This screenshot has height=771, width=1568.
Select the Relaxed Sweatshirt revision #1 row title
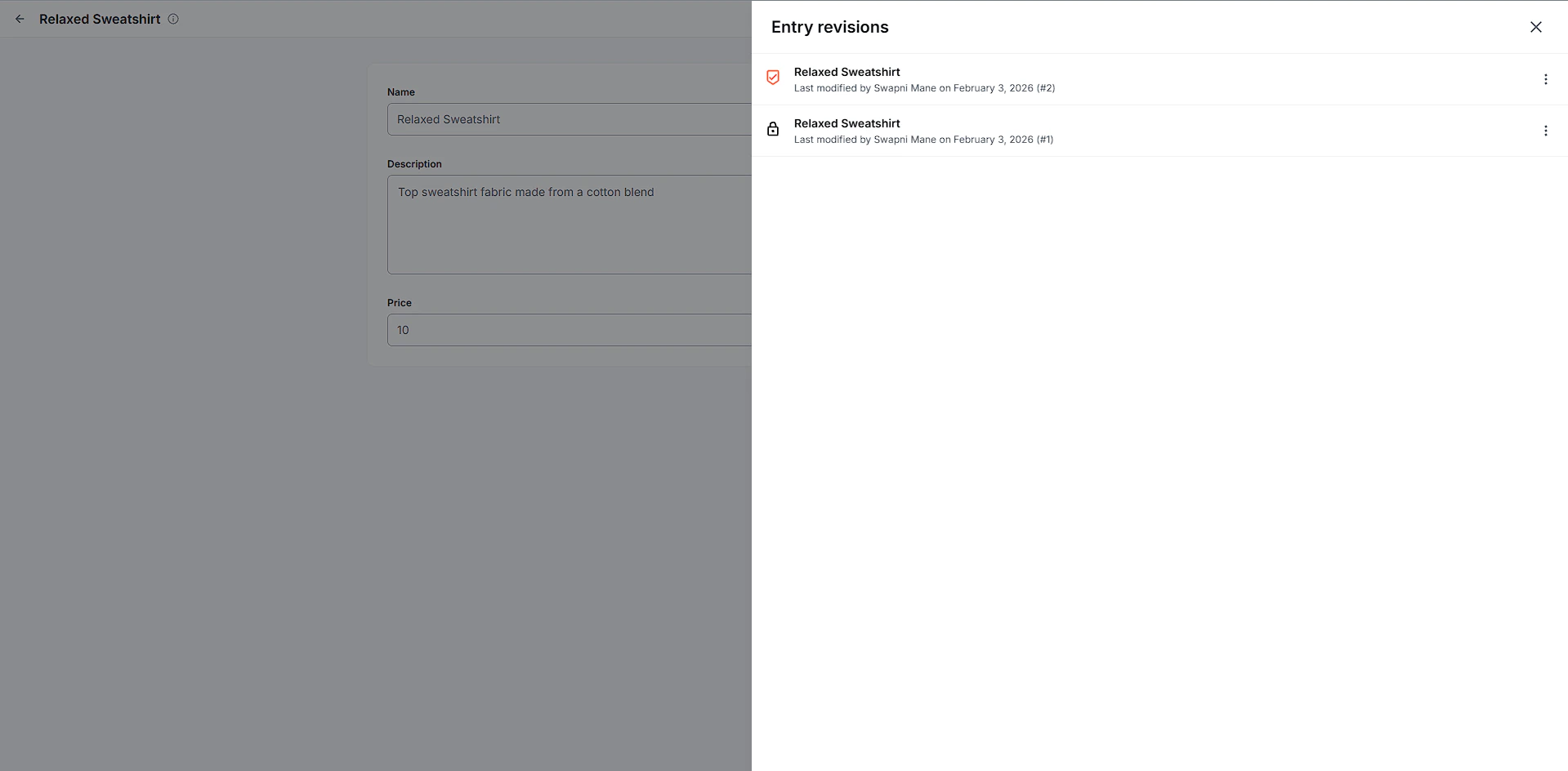pos(847,123)
